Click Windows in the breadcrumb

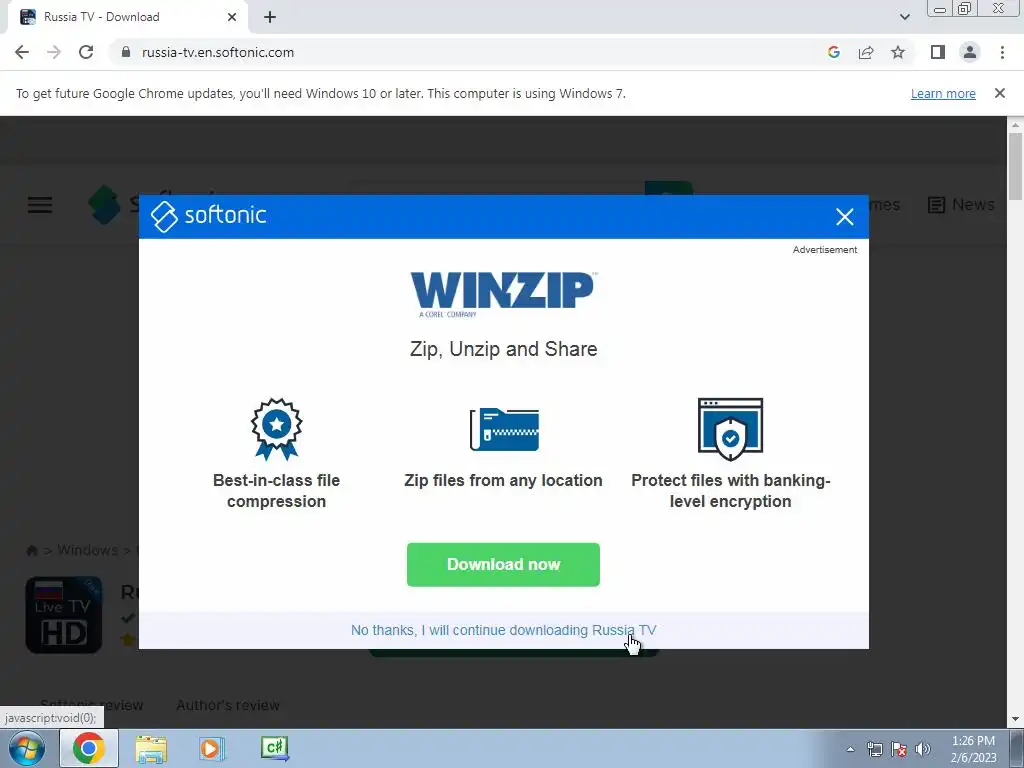click(88, 550)
